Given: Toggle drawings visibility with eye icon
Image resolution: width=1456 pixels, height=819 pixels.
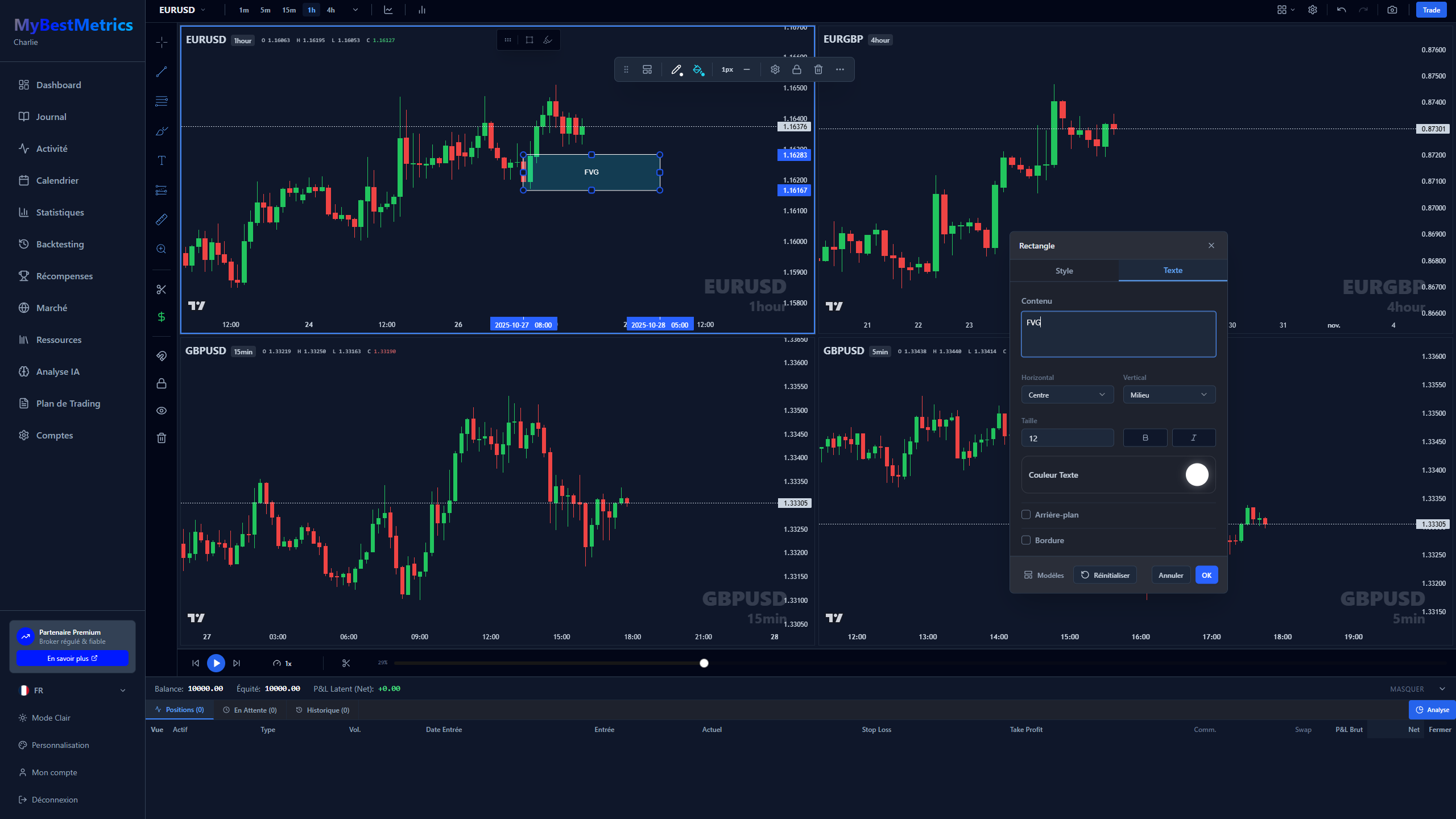Looking at the screenshot, I should point(162,411).
